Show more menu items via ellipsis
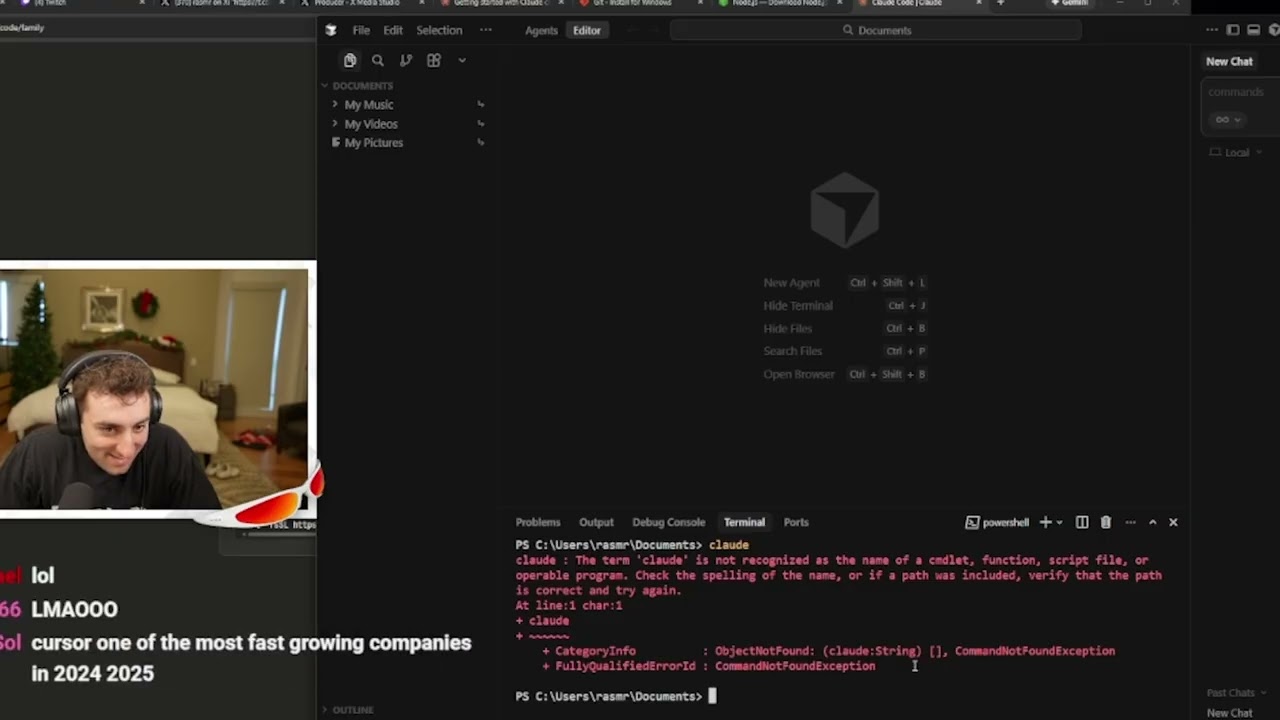 486,30
